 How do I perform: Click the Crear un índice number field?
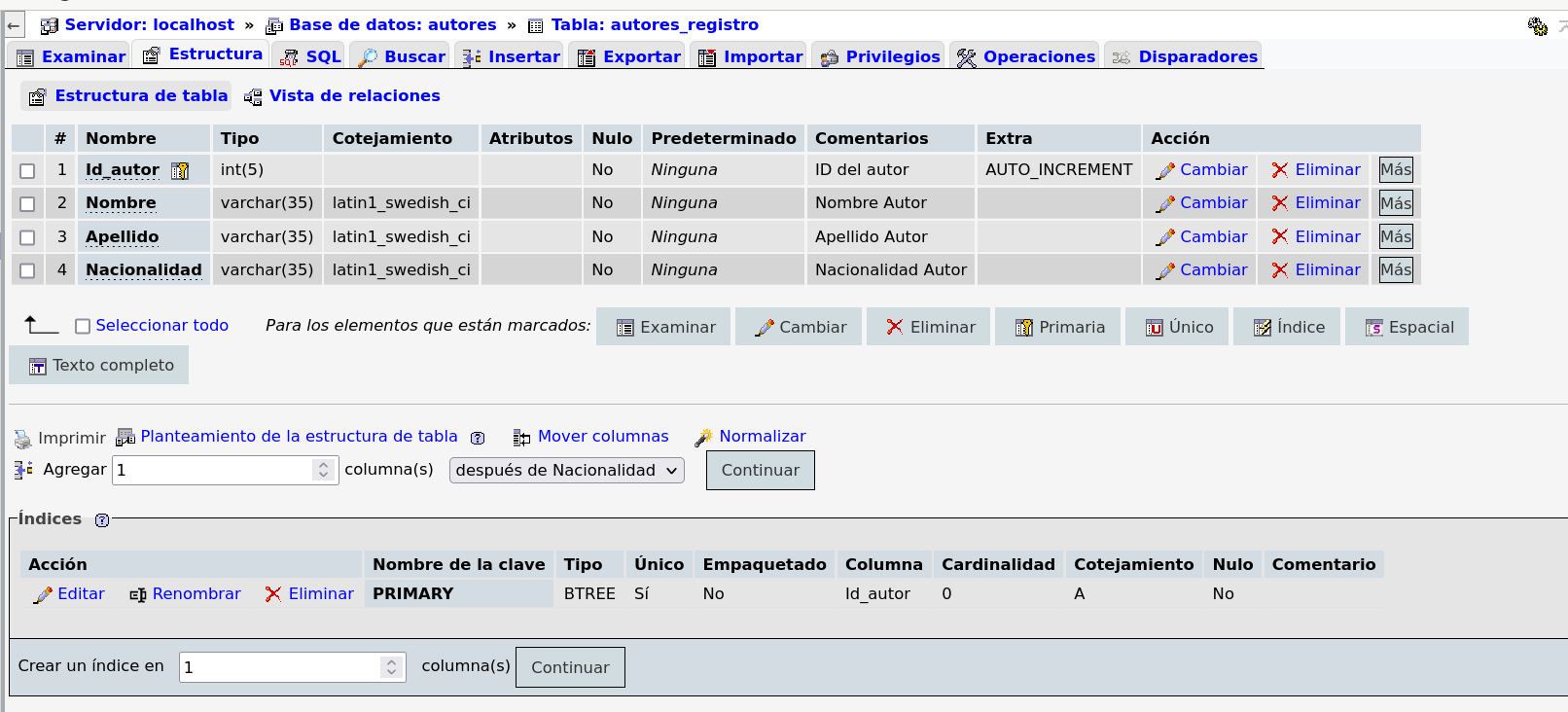280,667
